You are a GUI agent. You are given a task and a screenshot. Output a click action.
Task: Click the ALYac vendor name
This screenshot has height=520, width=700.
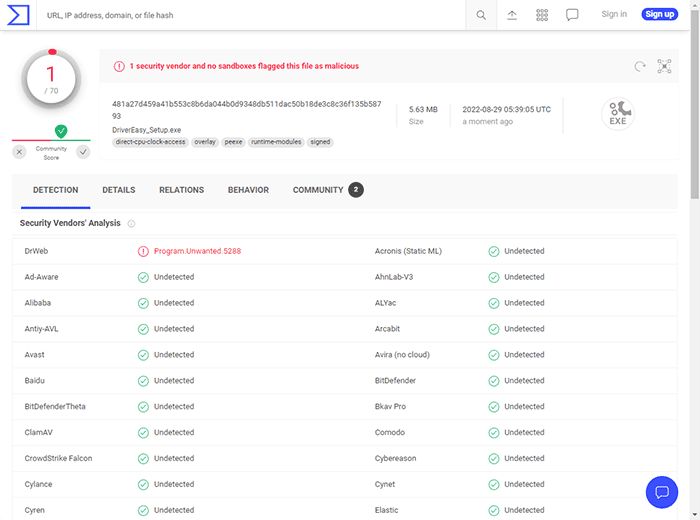(385, 303)
